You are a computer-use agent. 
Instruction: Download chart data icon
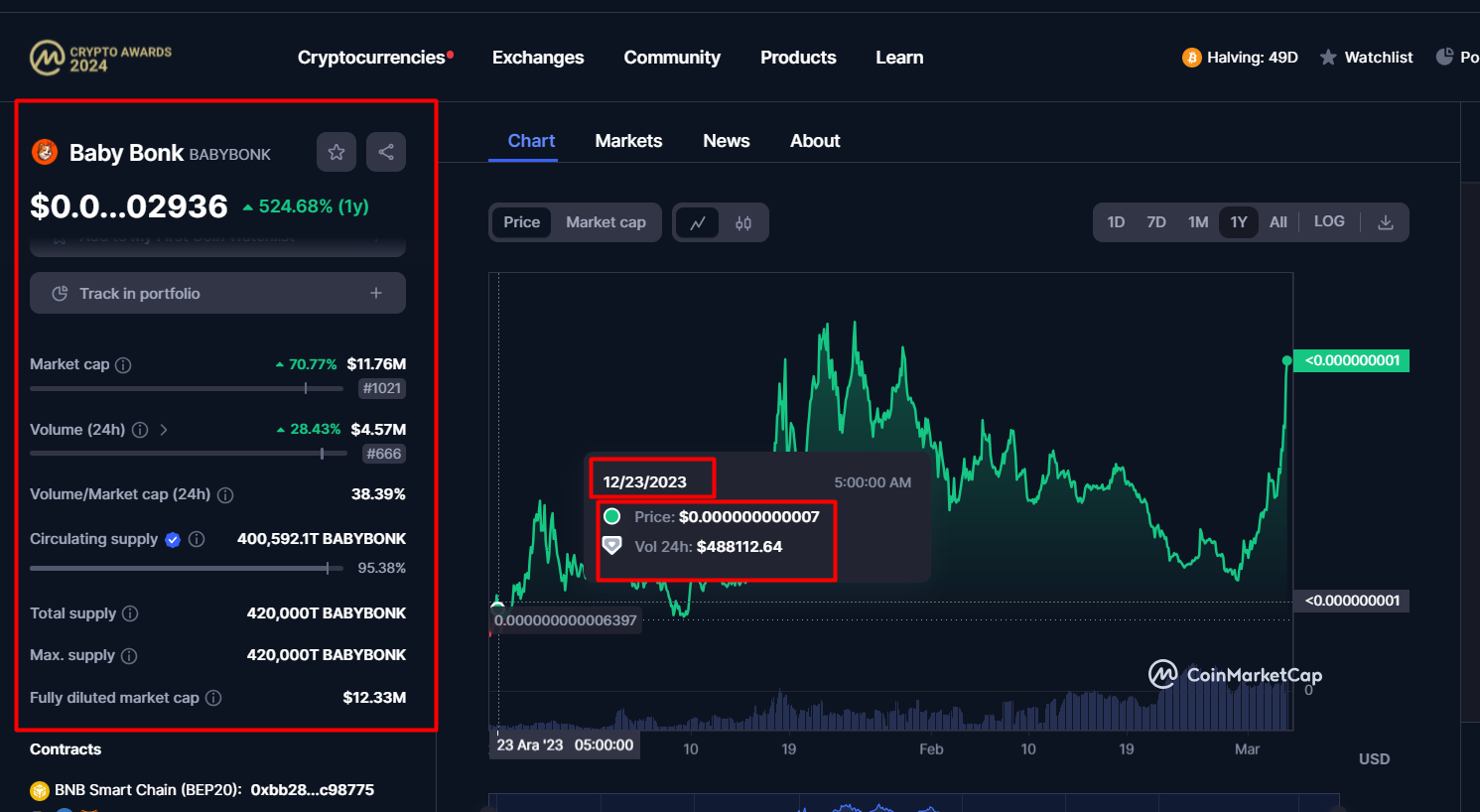(x=1386, y=222)
